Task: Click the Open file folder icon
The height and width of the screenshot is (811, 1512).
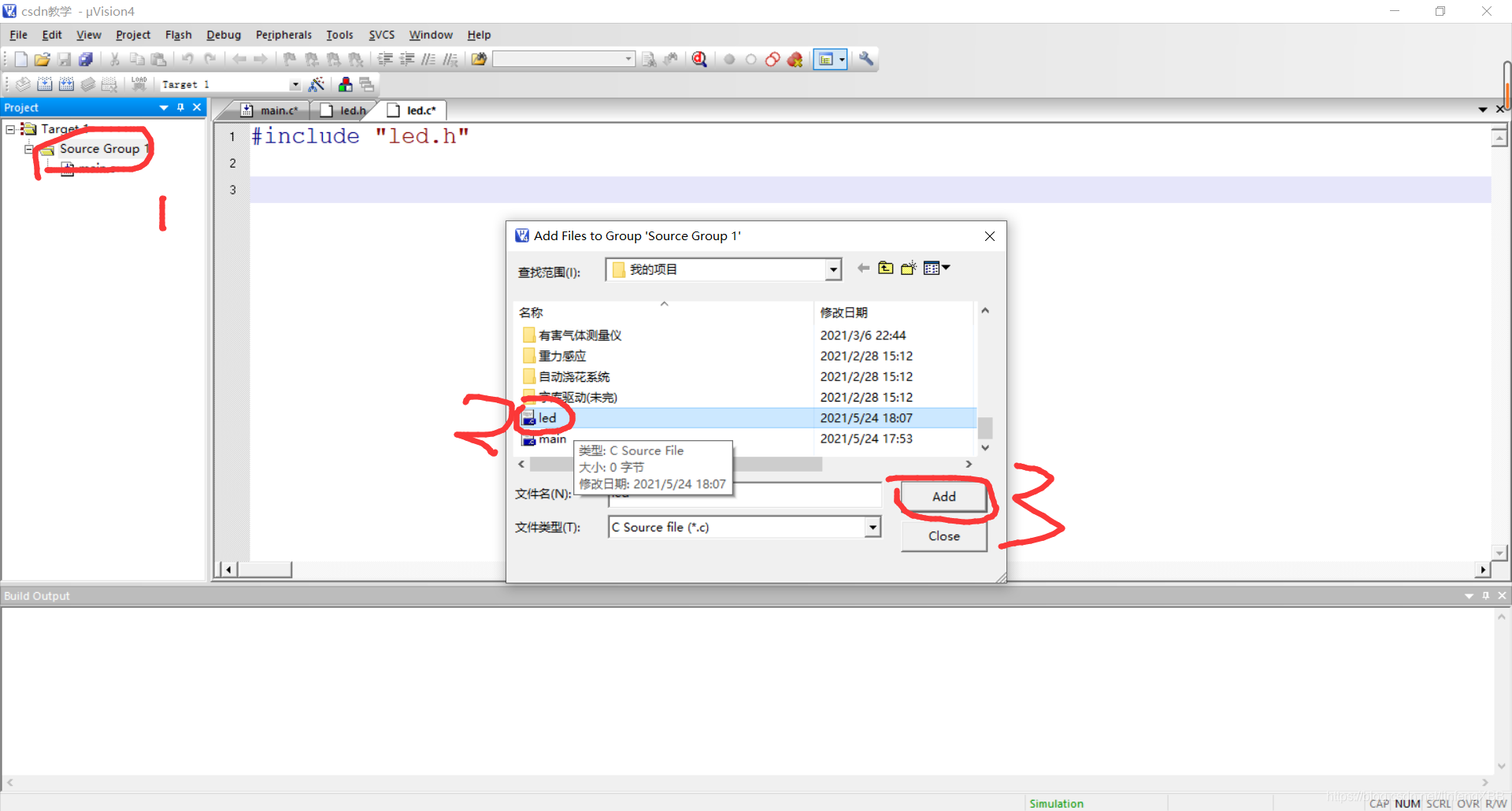Action: 43,59
